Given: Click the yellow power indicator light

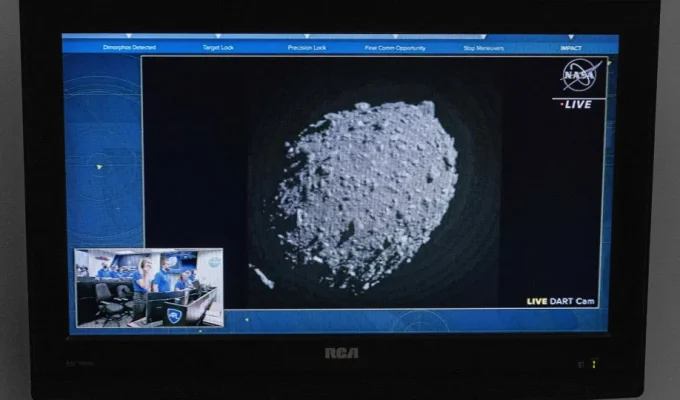Looking at the screenshot, I should click(594, 364).
